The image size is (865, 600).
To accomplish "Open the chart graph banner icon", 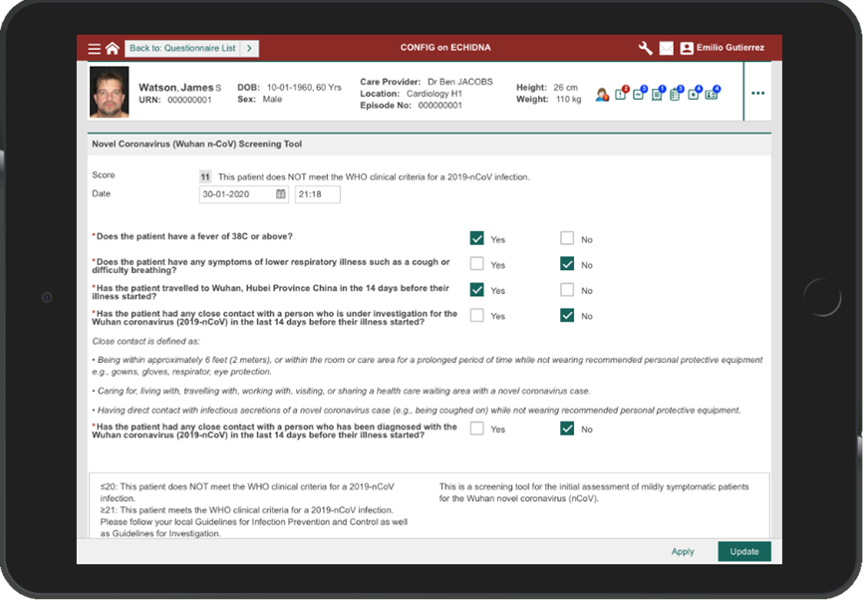I will click(639, 93).
